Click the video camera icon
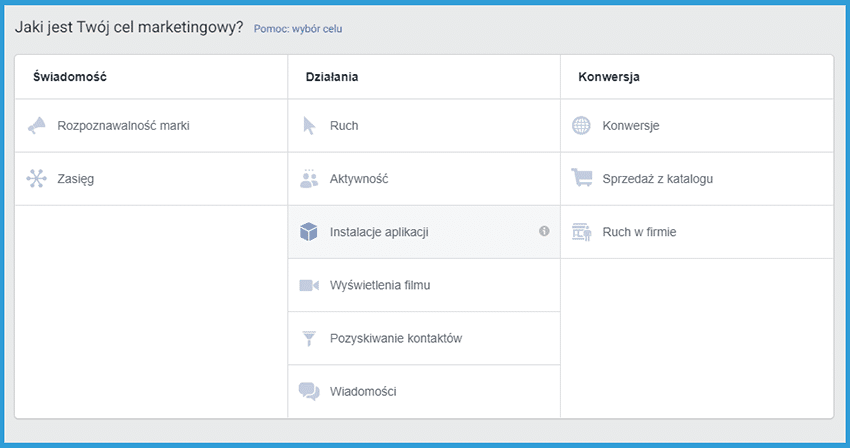Screen dimensions: 850x448 click(x=309, y=285)
